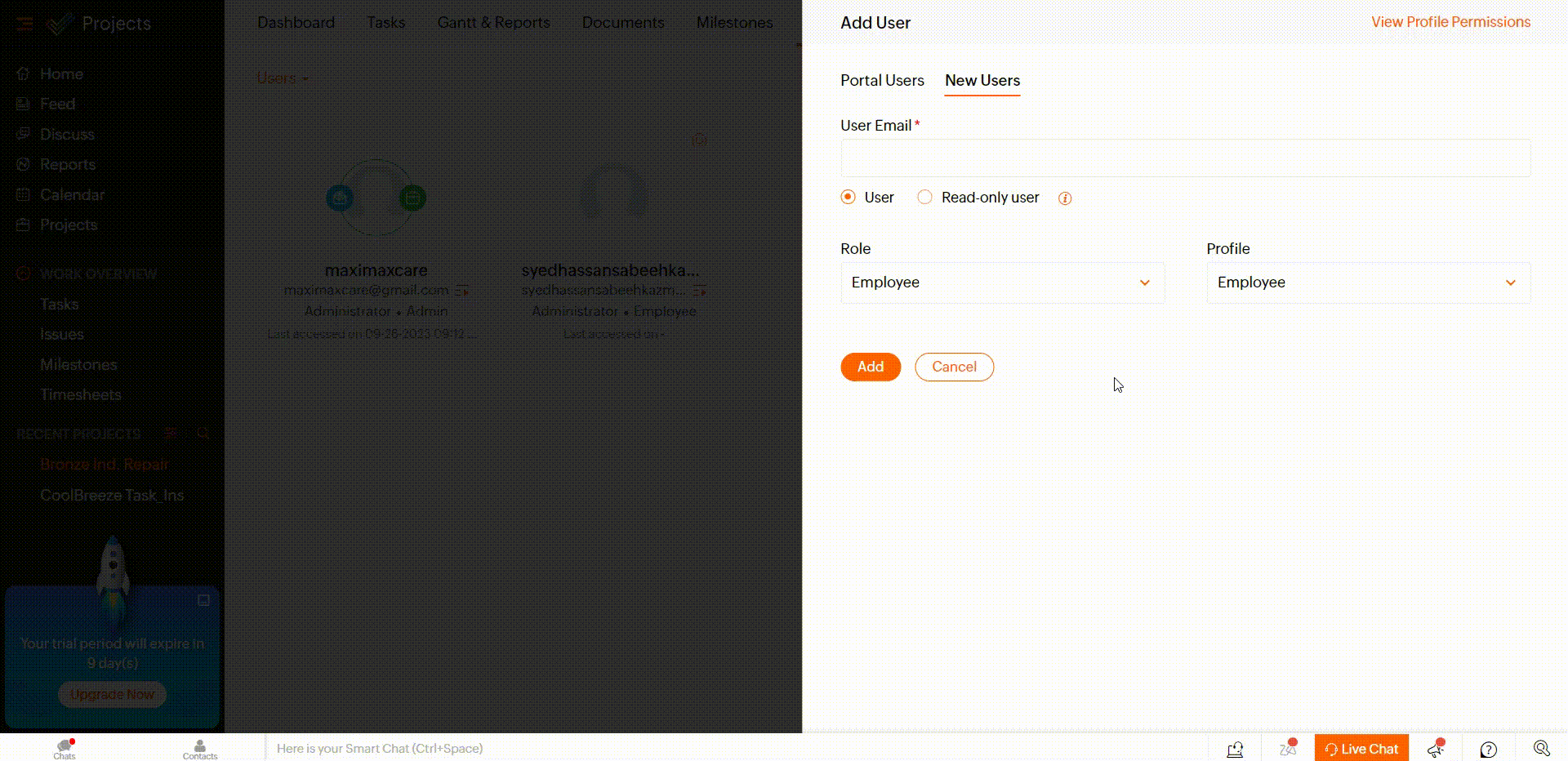Viewport: 1568px width, 761px height.
Task: Select the User radio option
Action: [849, 198]
